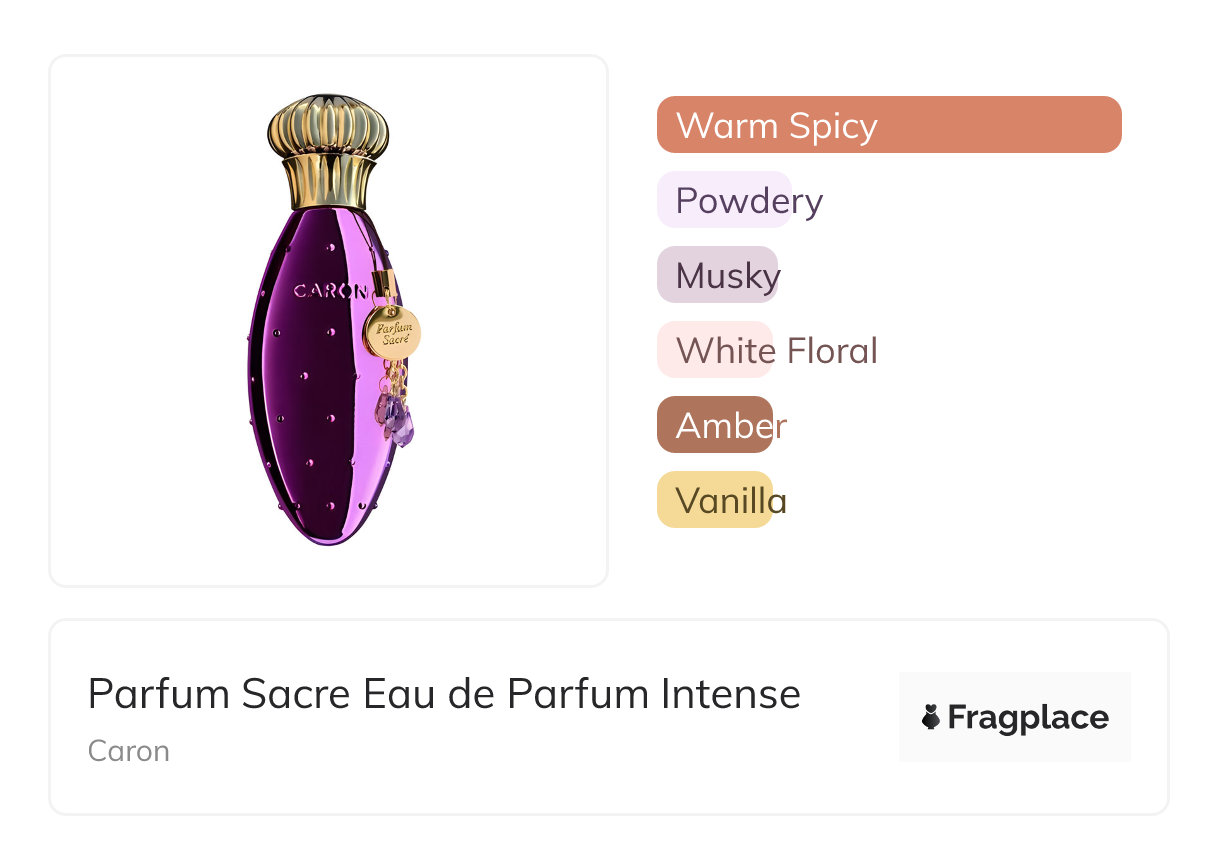Open the Parfum Sacre Eau de Parfum Intense title
The height and width of the screenshot is (864, 1218).
pos(444,694)
